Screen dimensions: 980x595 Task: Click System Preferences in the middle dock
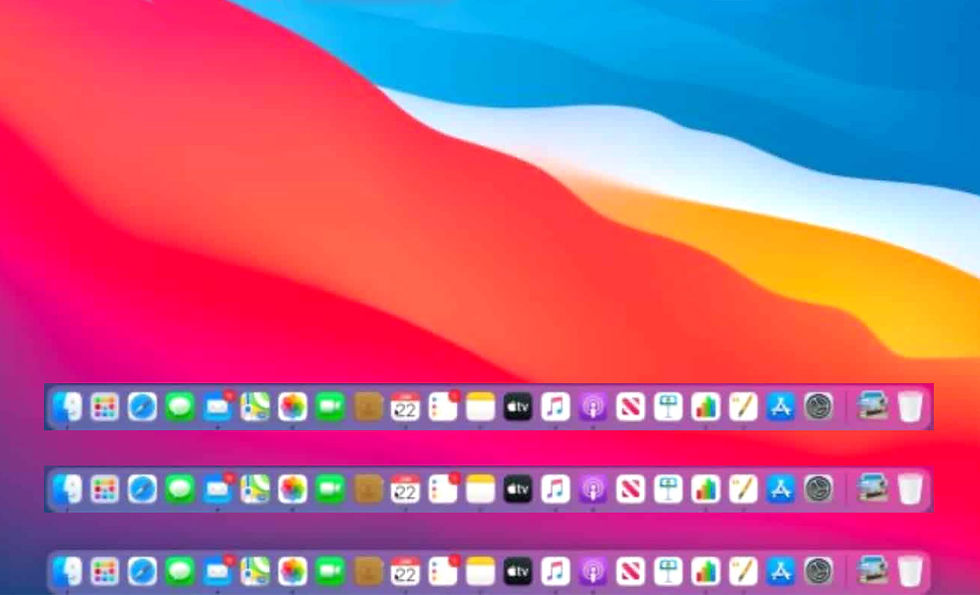point(818,489)
